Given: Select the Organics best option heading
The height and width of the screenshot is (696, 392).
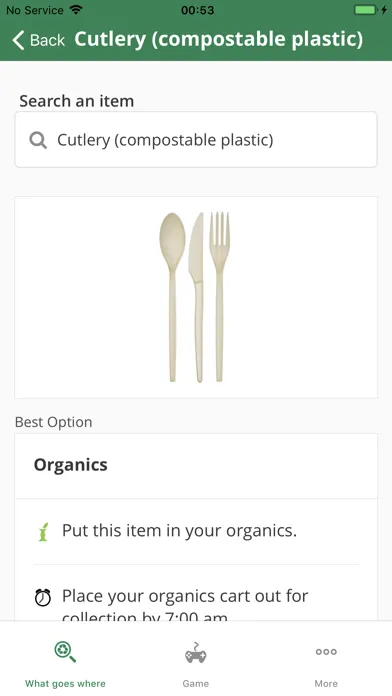Looking at the screenshot, I should tap(71, 465).
